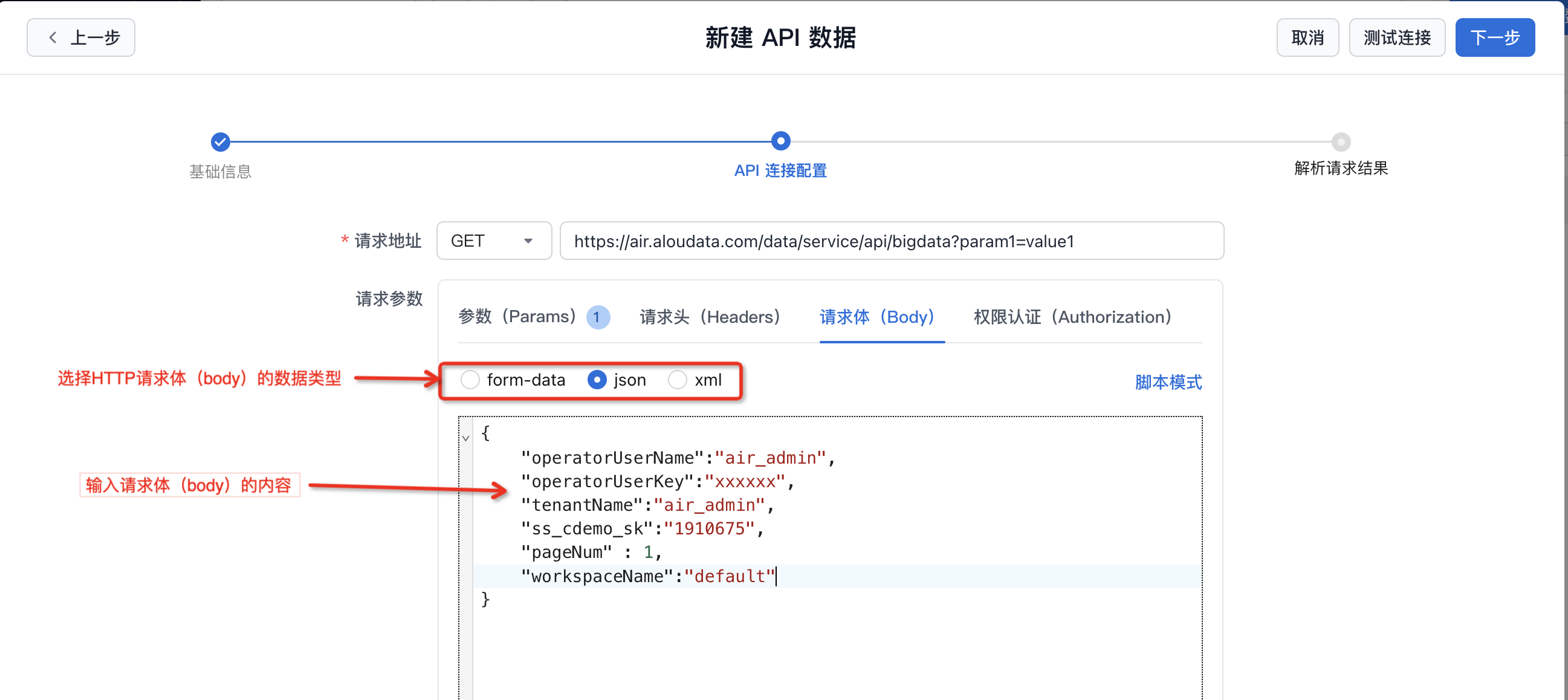
Task: Switch to 参数 (Params) tab
Action: 516,317
